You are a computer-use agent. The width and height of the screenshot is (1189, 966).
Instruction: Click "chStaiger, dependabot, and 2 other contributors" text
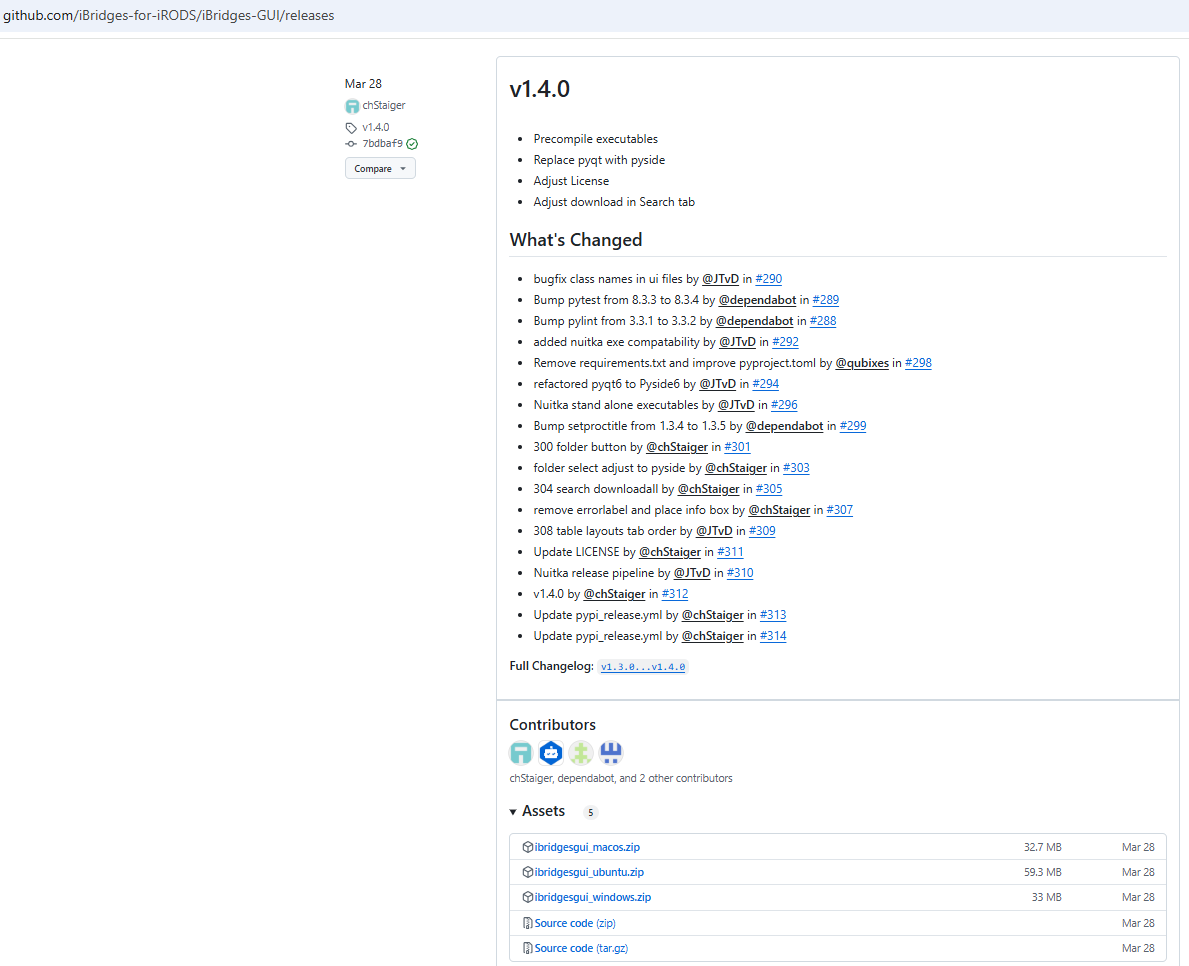[621, 778]
